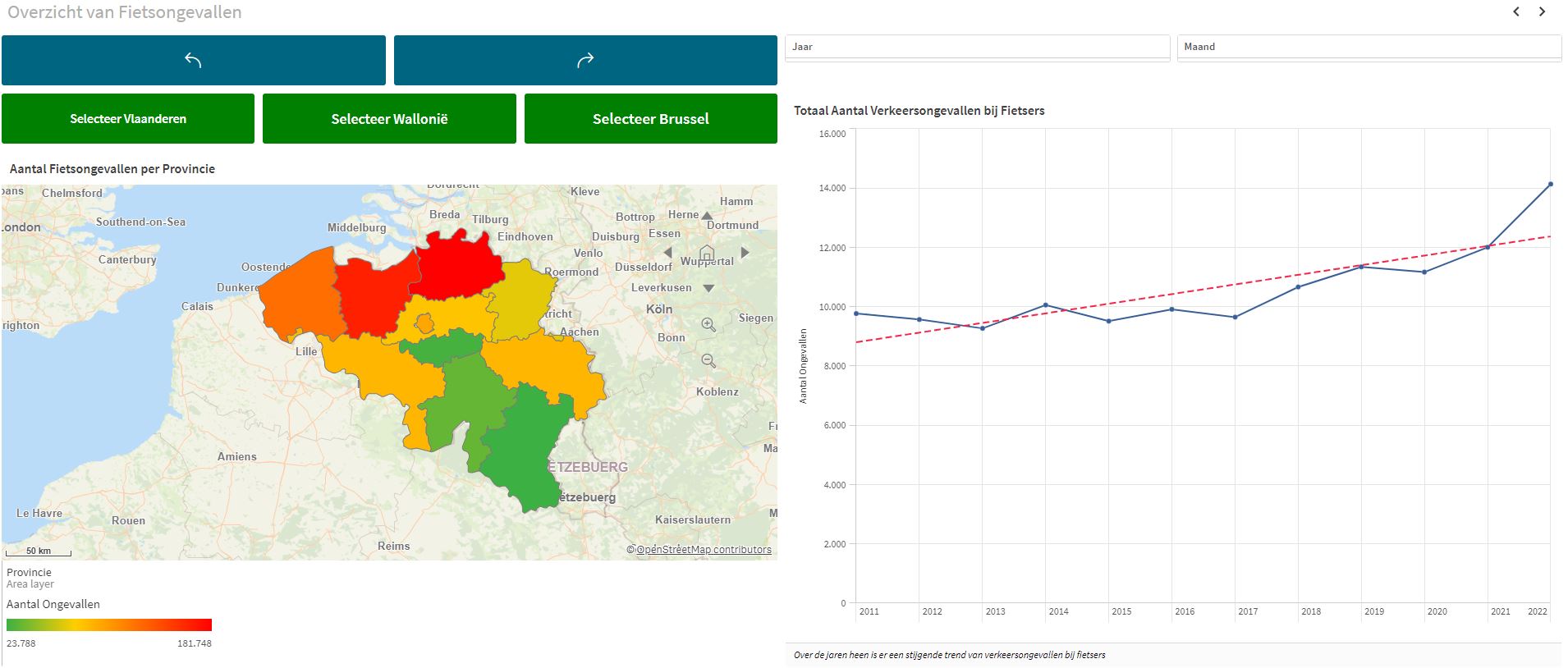Zoom in on the map
This screenshot has height=668, width=1568.
point(708,325)
